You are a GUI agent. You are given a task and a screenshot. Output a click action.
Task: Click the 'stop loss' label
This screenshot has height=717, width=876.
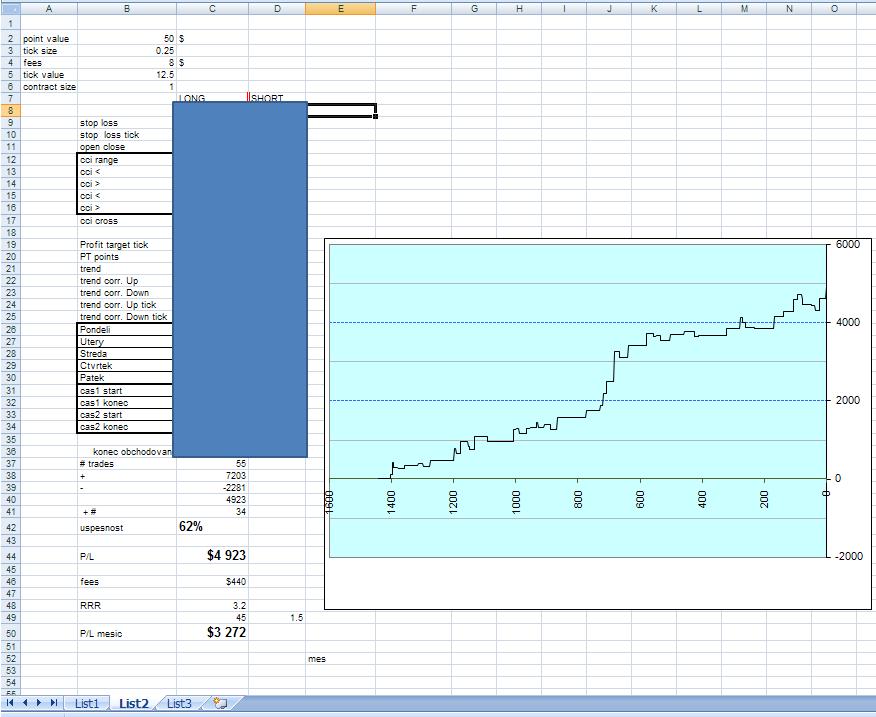pyautogui.click(x=99, y=123)
